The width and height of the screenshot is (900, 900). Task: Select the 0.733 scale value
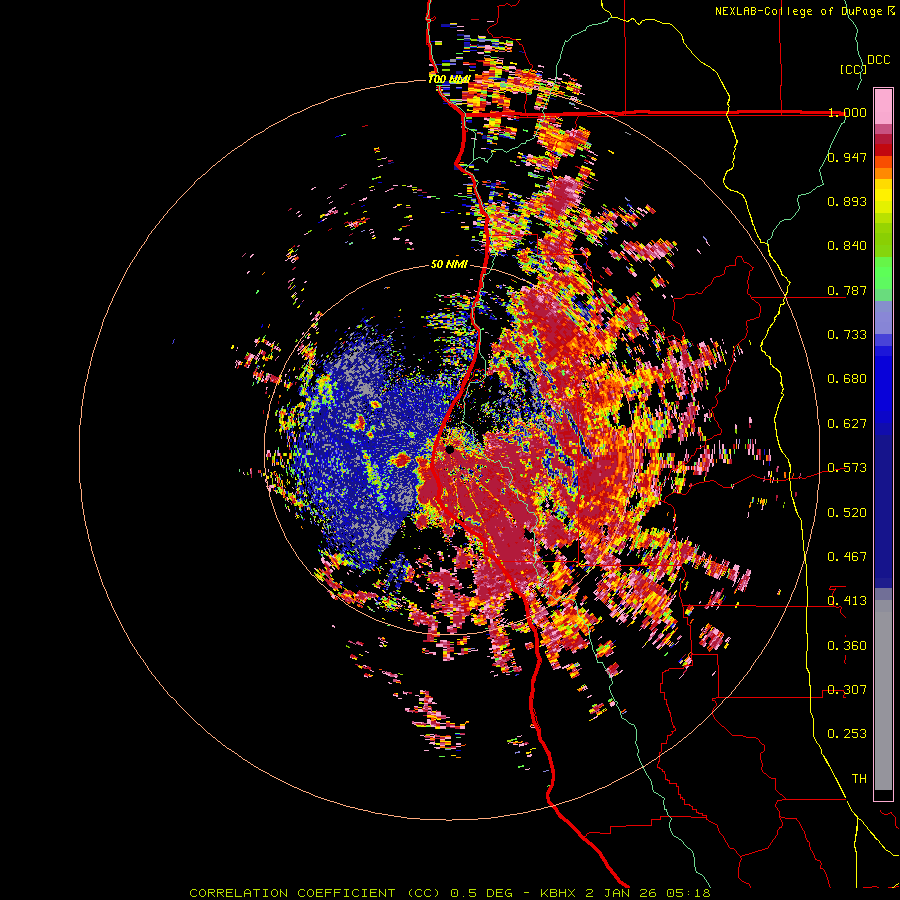(847, 335)
